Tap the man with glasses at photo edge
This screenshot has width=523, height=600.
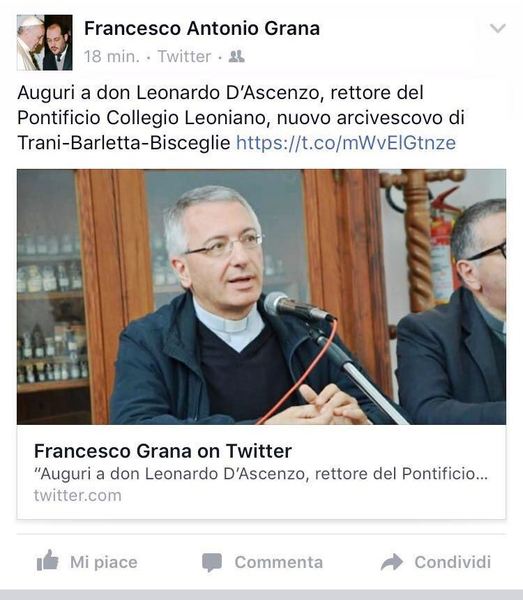tap(451, 310)
